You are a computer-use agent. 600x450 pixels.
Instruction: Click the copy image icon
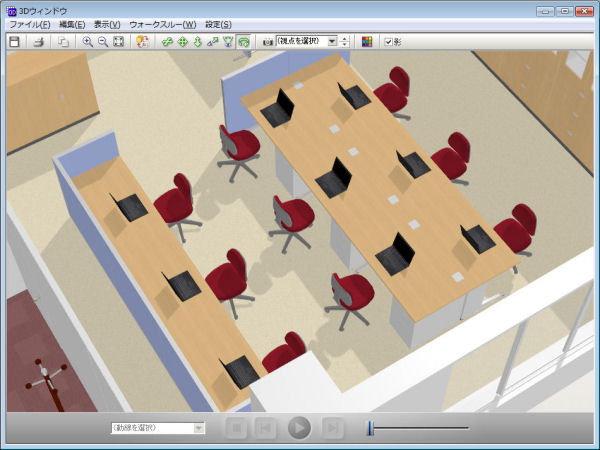pos(62,41)
